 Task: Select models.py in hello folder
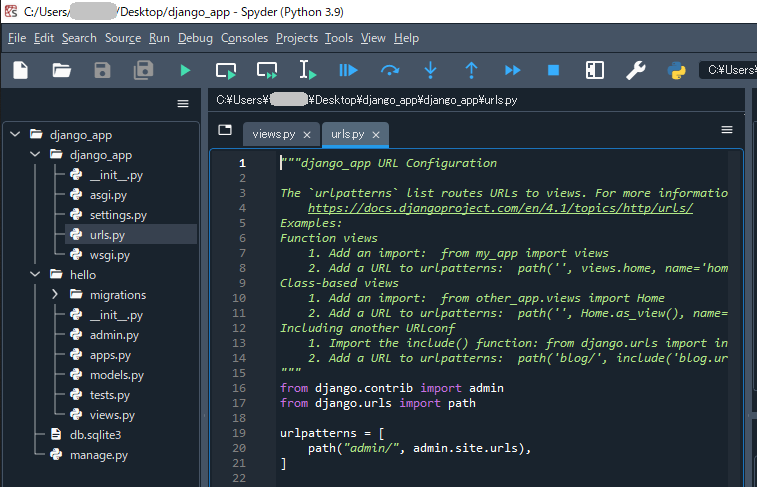coord(117,375)
